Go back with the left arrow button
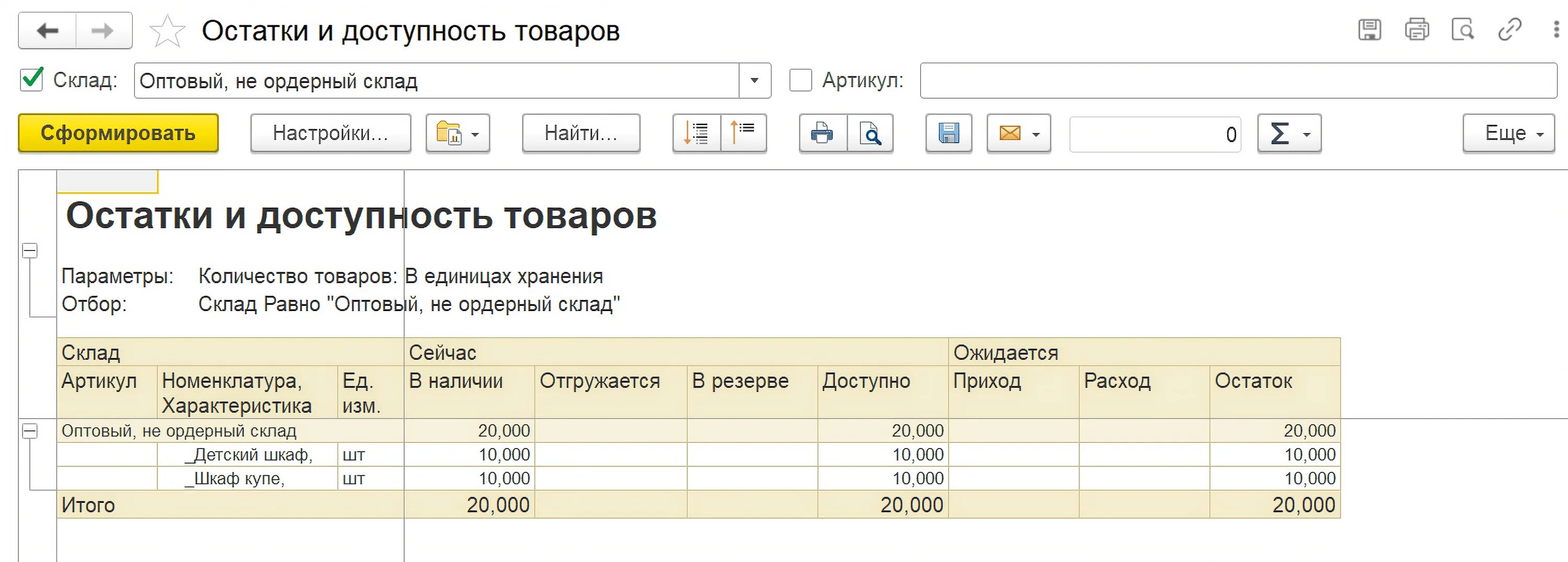Image resolution: width=1568 pixels, height=562 pixels. tap(48, 30)
